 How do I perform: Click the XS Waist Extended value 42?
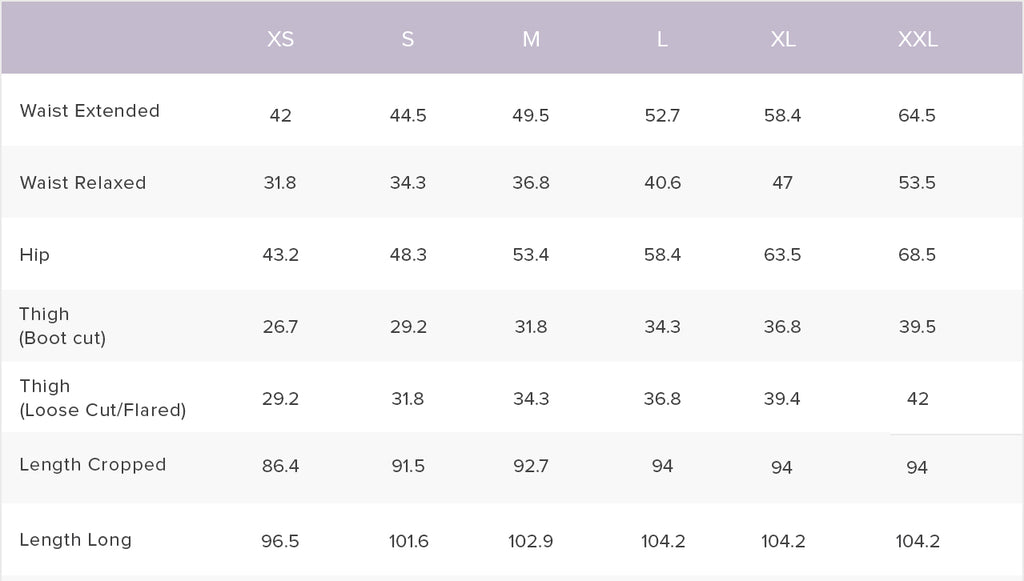point(280,116)
